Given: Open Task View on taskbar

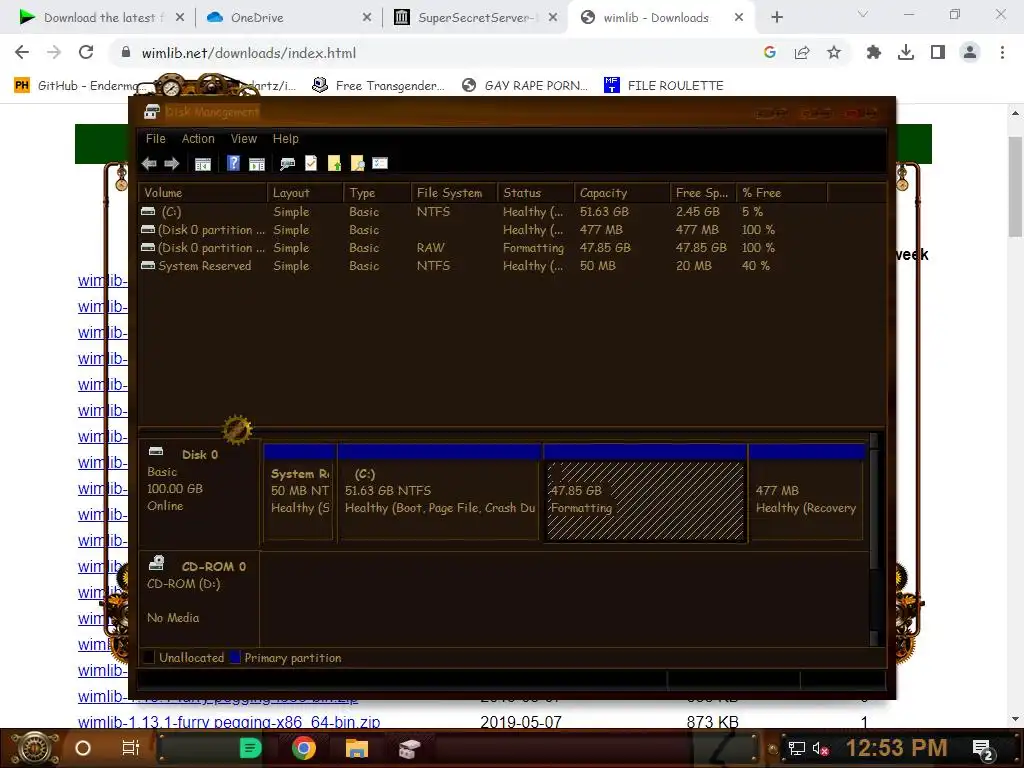Looking at the screenshot, I should point(131,748).
